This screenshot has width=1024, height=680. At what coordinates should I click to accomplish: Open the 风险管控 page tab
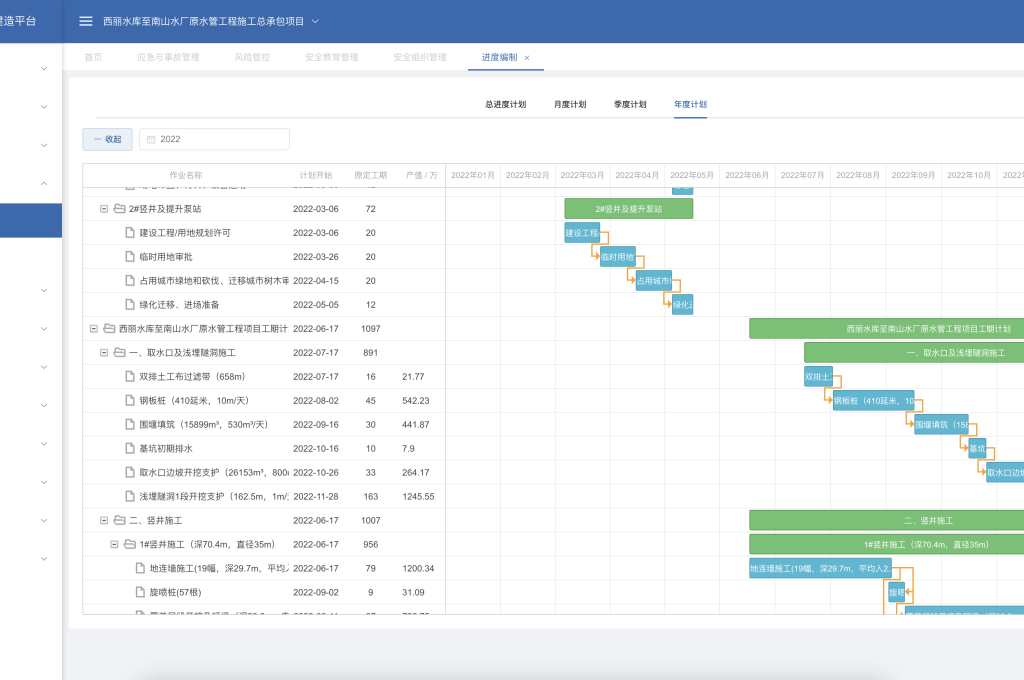pos(252,57)
